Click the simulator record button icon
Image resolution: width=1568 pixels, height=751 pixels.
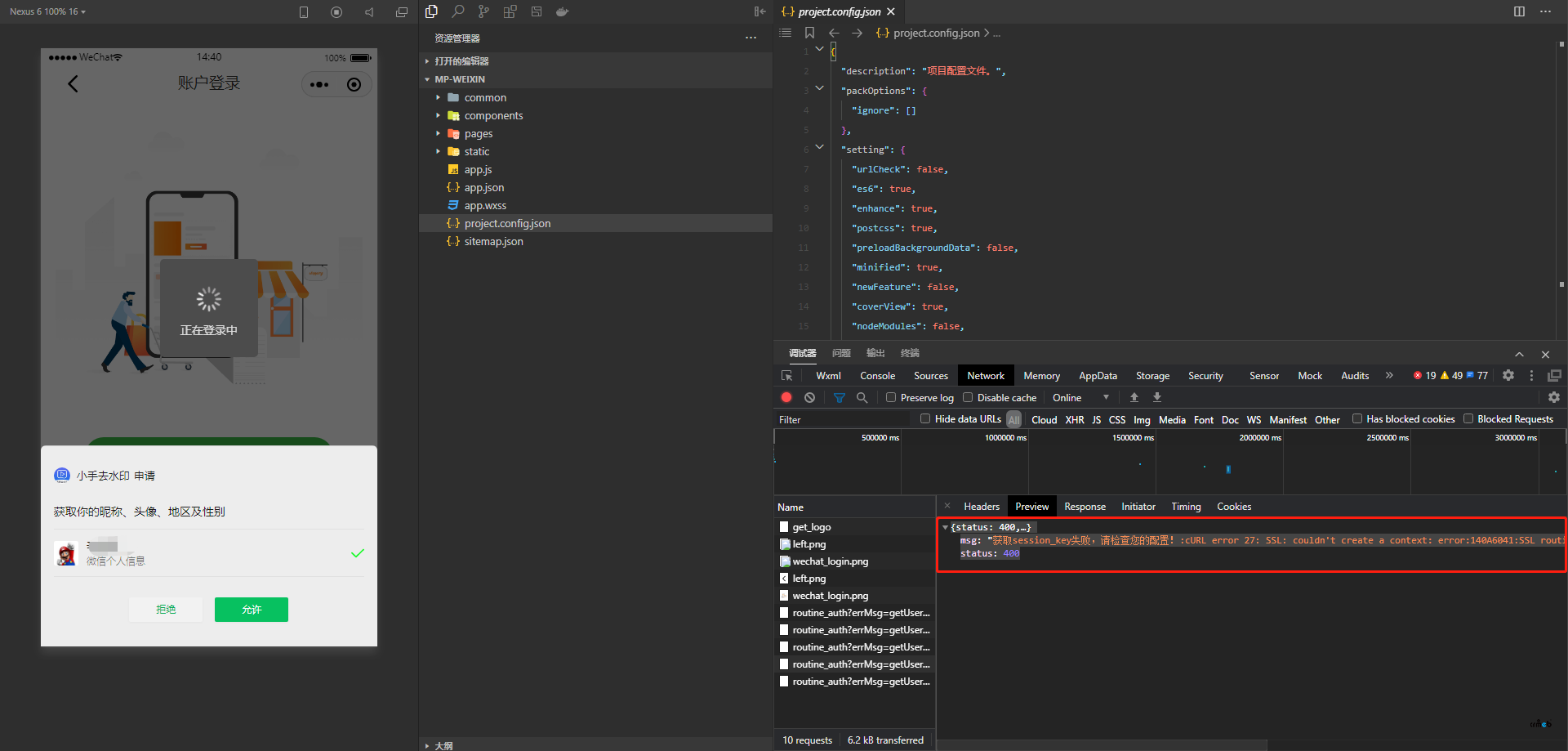(336, 12)
